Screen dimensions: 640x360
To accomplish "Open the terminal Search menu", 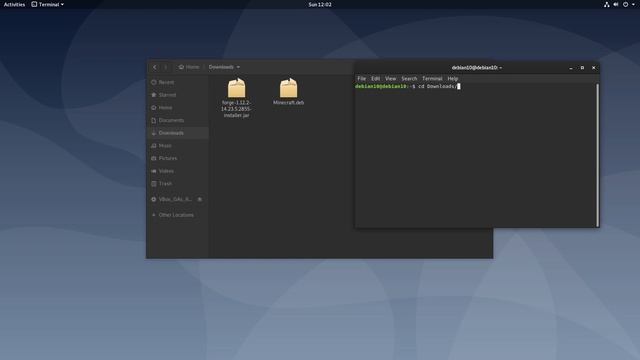I will [x=409, y=78].
